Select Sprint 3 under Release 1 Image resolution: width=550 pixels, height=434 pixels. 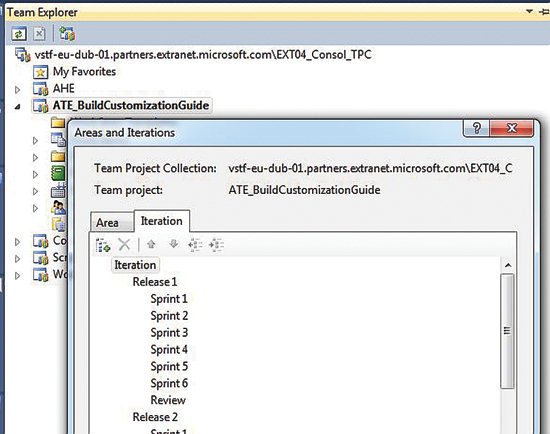(x=169, y=333)
